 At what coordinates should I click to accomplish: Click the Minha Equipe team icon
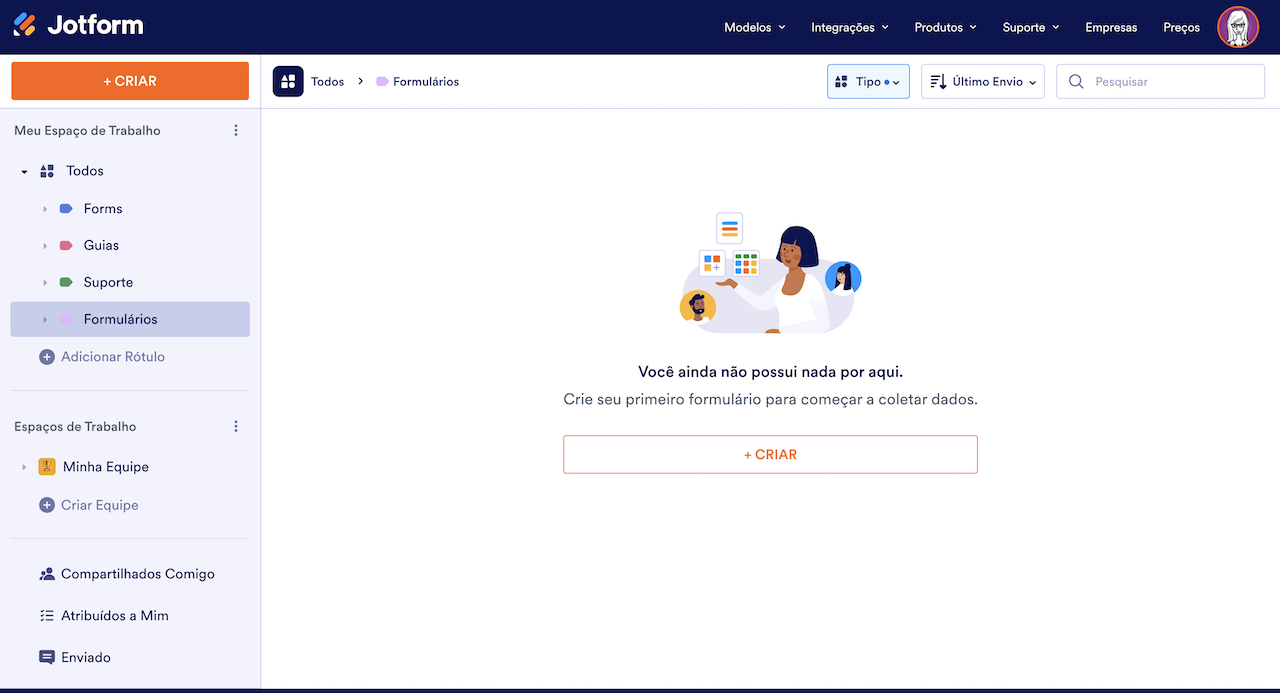click(x=47, y=467)
